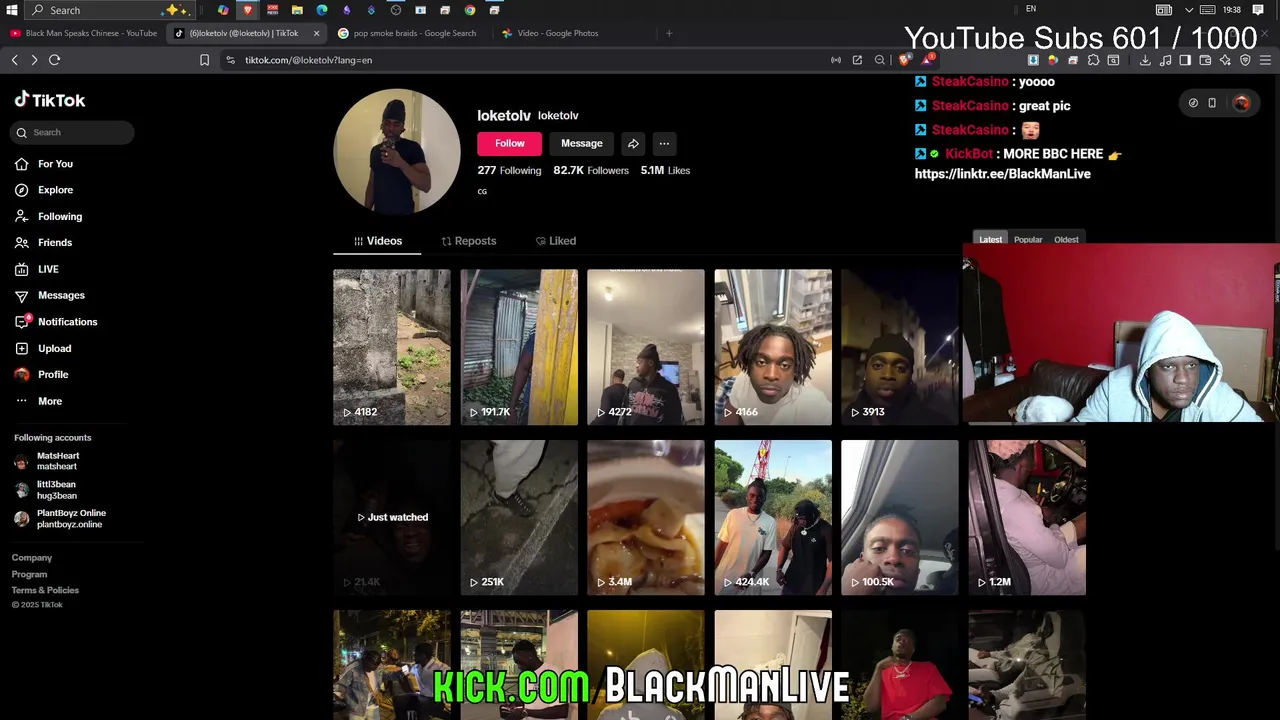Sort videos by Oldest
This screenshot has width=1280, height=720.
pos(1066,240)
